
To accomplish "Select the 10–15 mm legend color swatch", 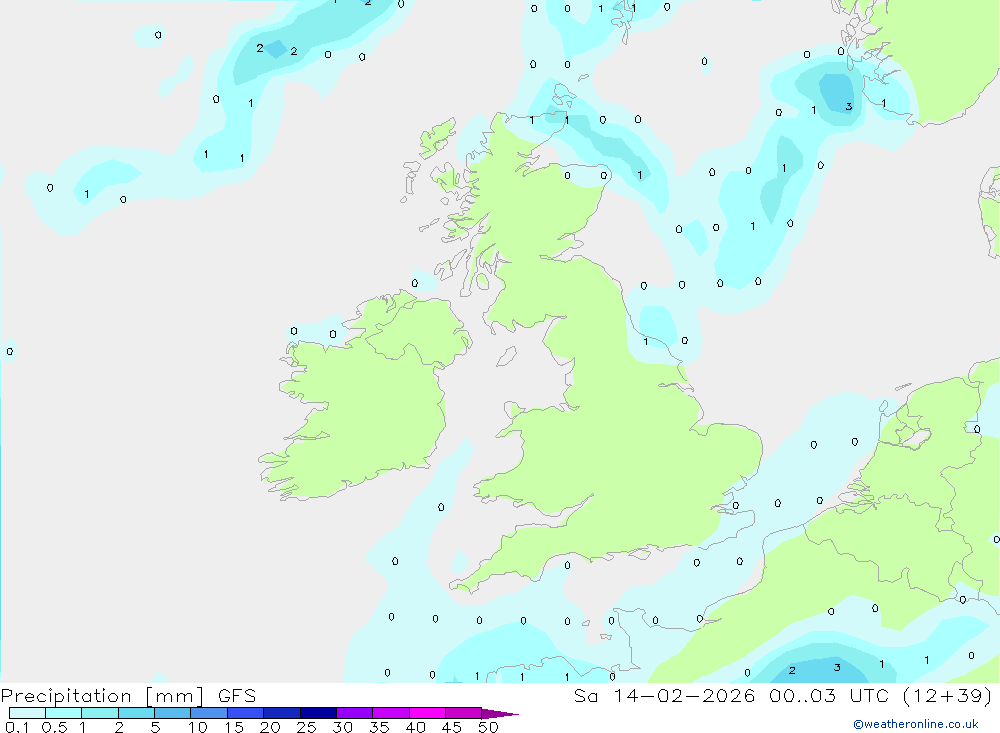I will click(209, 713).
